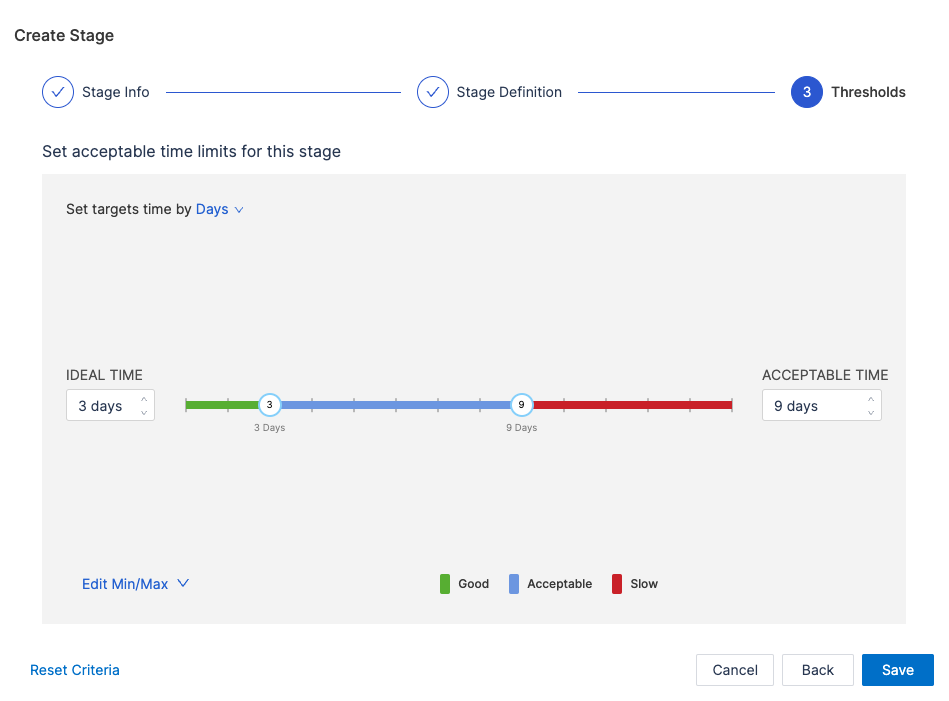Click the Ideal Time input field

100,406
